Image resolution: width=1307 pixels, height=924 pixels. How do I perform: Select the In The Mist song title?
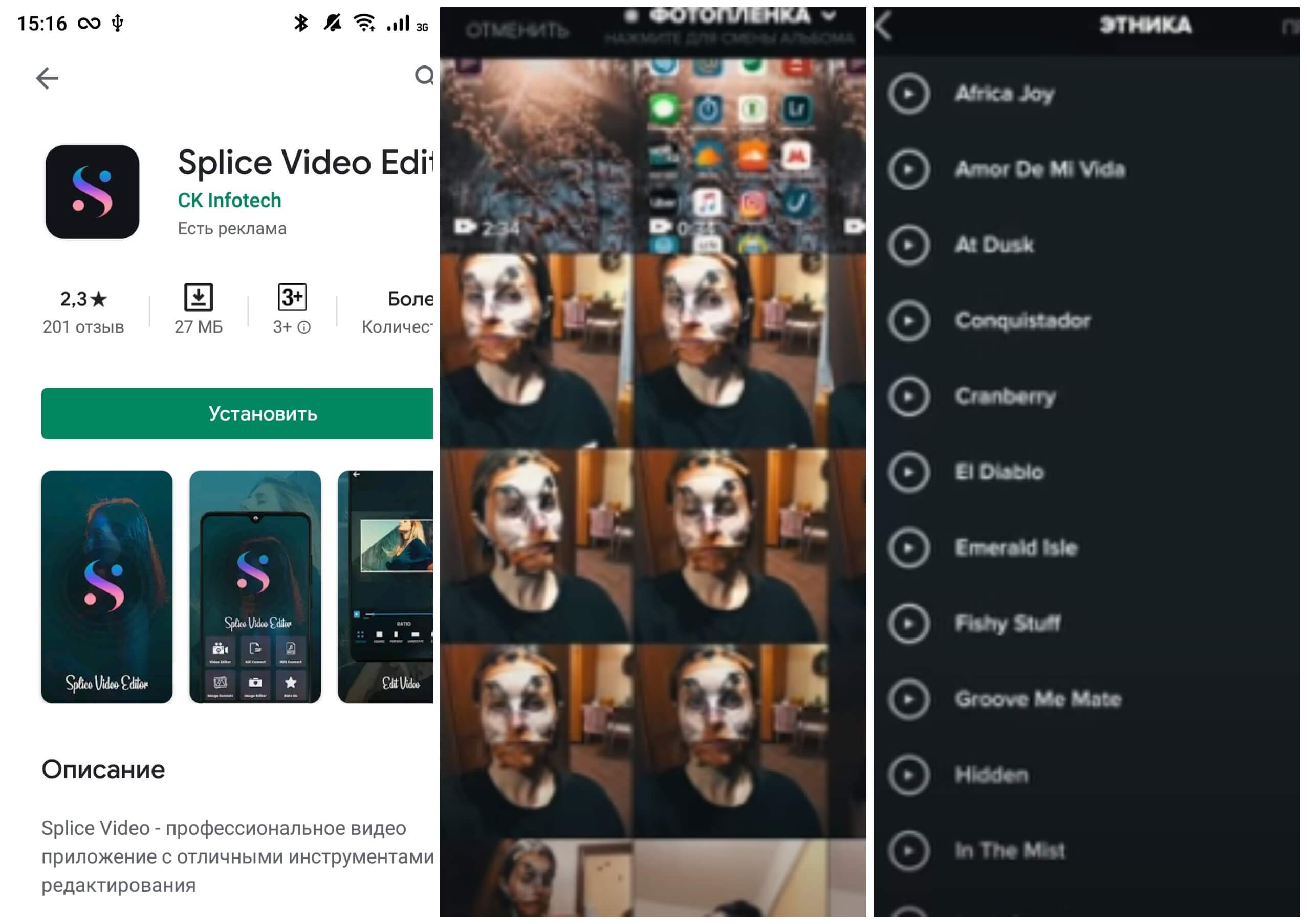point(1009,850)
